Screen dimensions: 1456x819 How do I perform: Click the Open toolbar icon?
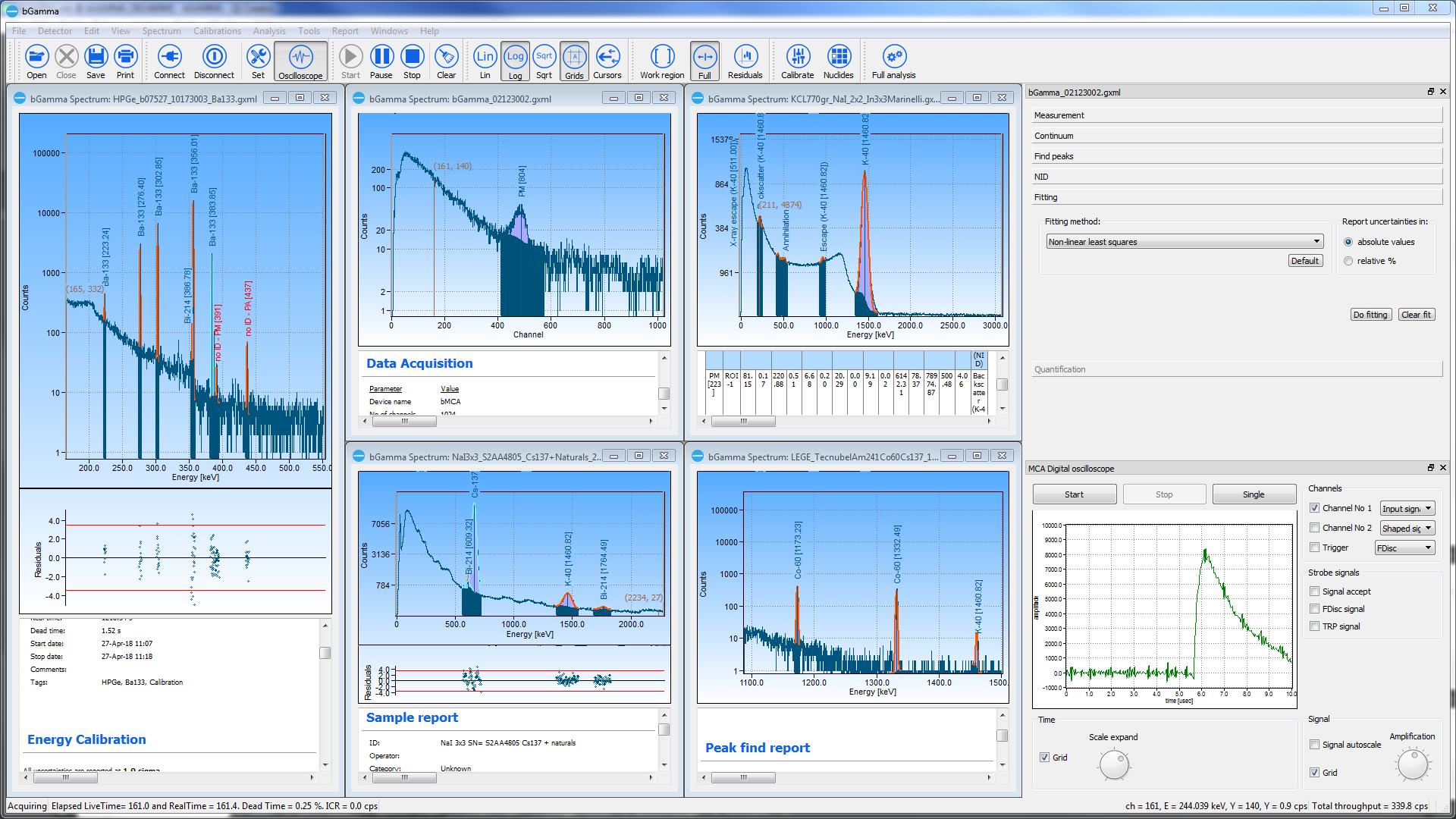36,61
